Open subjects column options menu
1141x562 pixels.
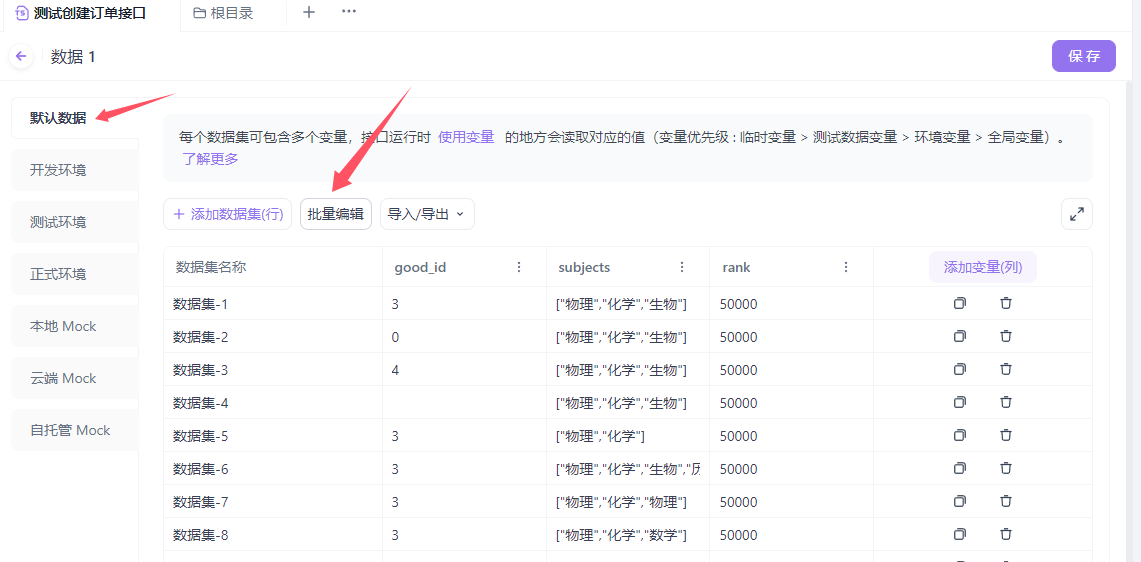click(682, 267)
